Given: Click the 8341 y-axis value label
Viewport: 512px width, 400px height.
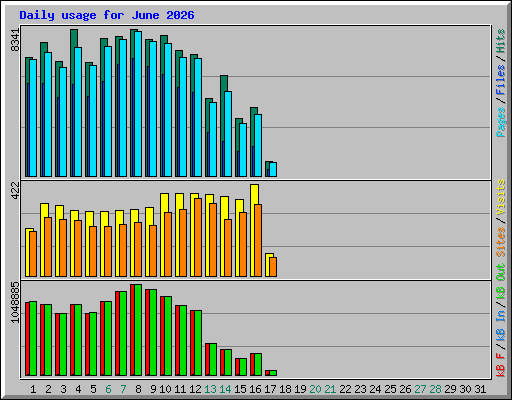Looking at the screenshot, I should tap(15, 40).
